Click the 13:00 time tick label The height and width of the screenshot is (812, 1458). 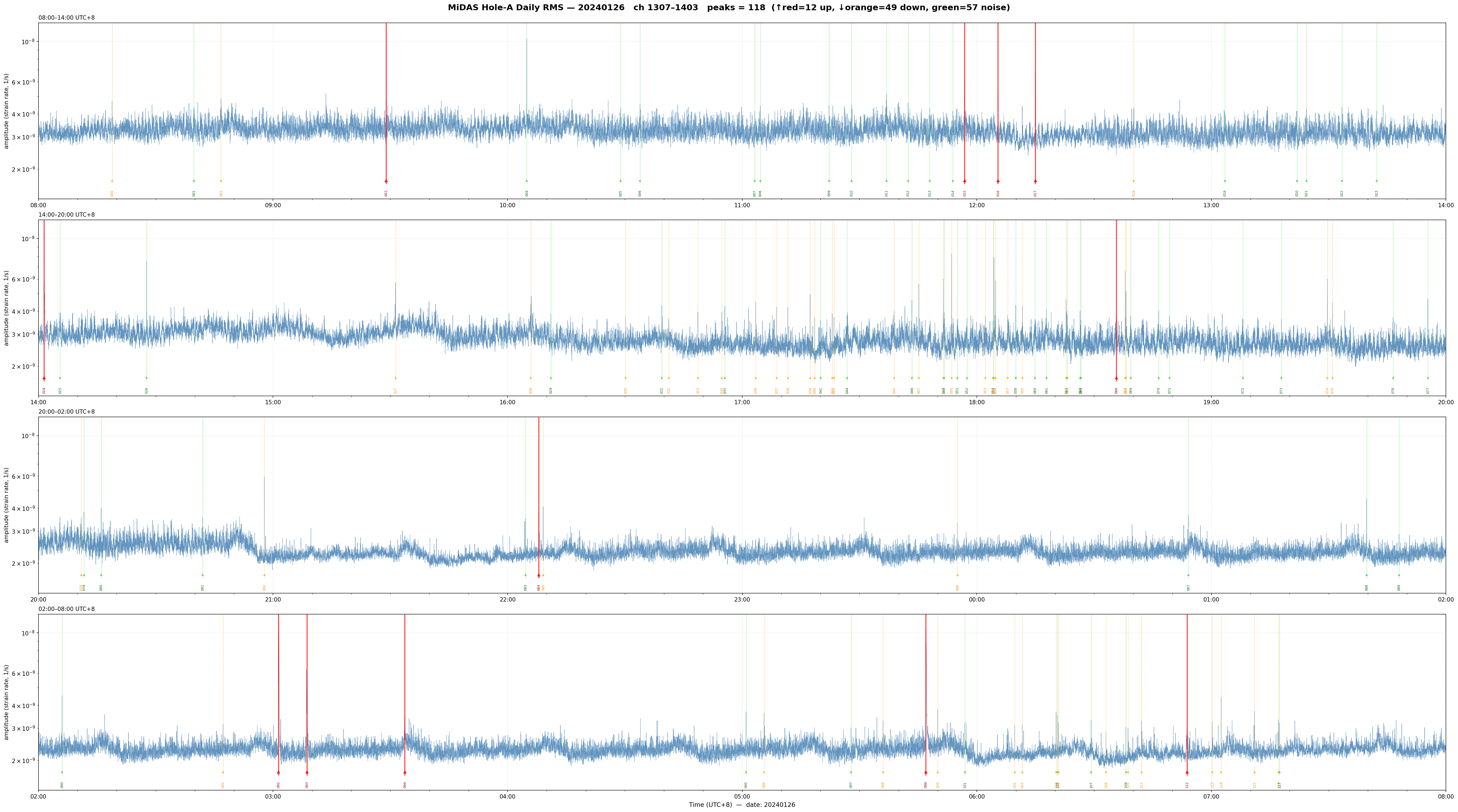tap(1211, 205)
